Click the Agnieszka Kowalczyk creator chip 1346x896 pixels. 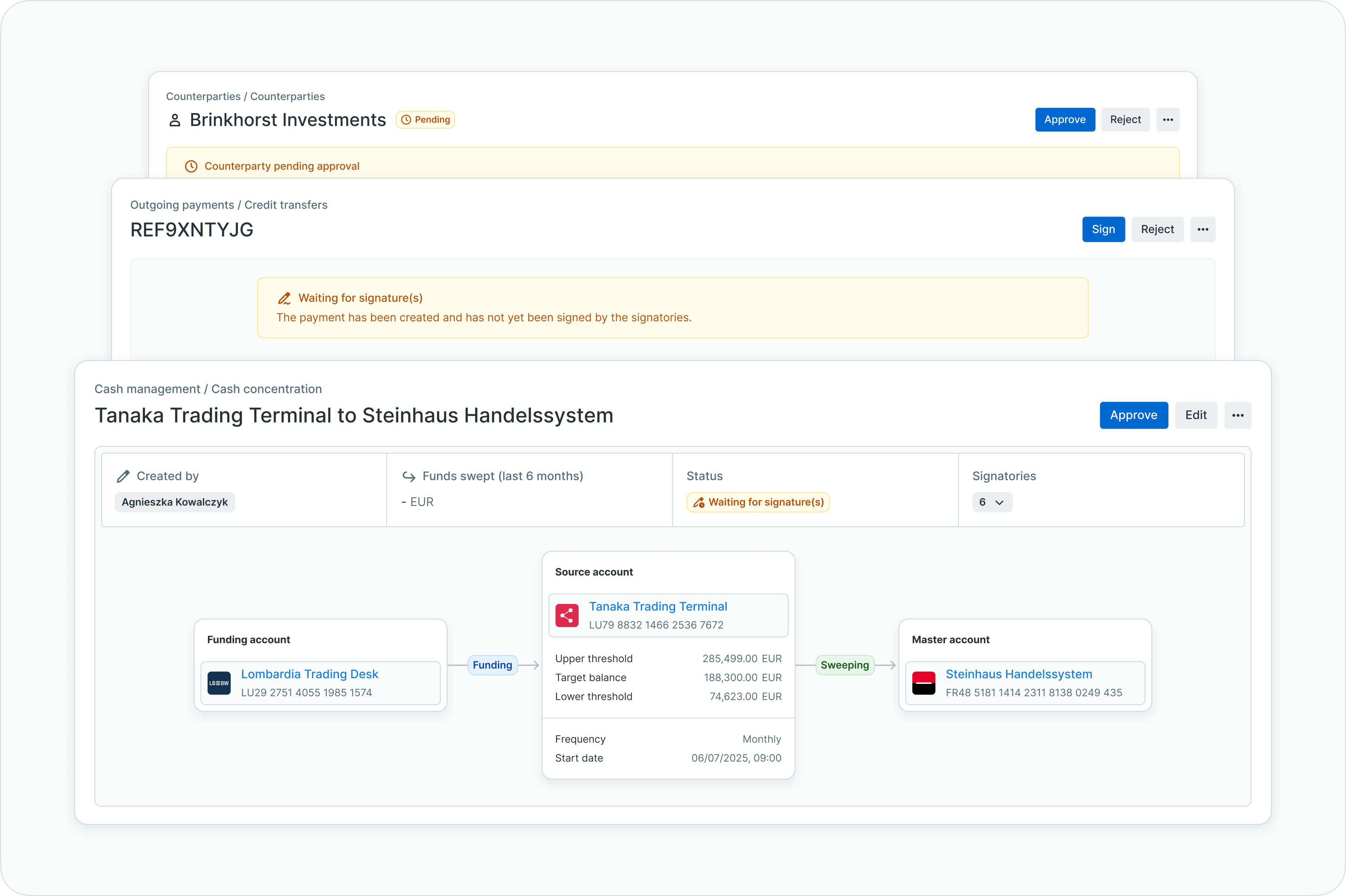click(174, 502)
